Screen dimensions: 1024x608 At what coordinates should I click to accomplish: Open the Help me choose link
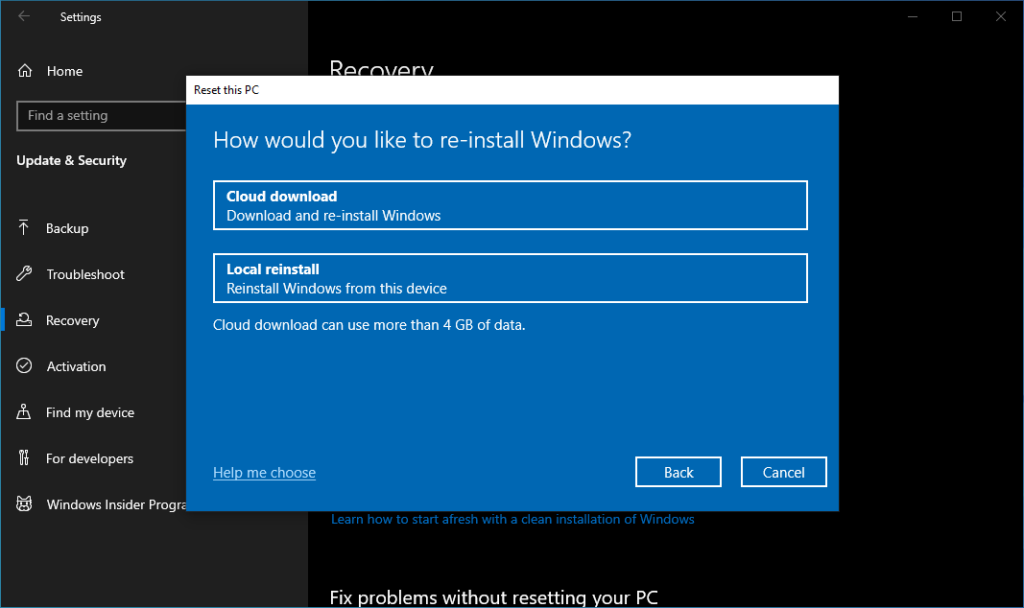pos(264,472)
